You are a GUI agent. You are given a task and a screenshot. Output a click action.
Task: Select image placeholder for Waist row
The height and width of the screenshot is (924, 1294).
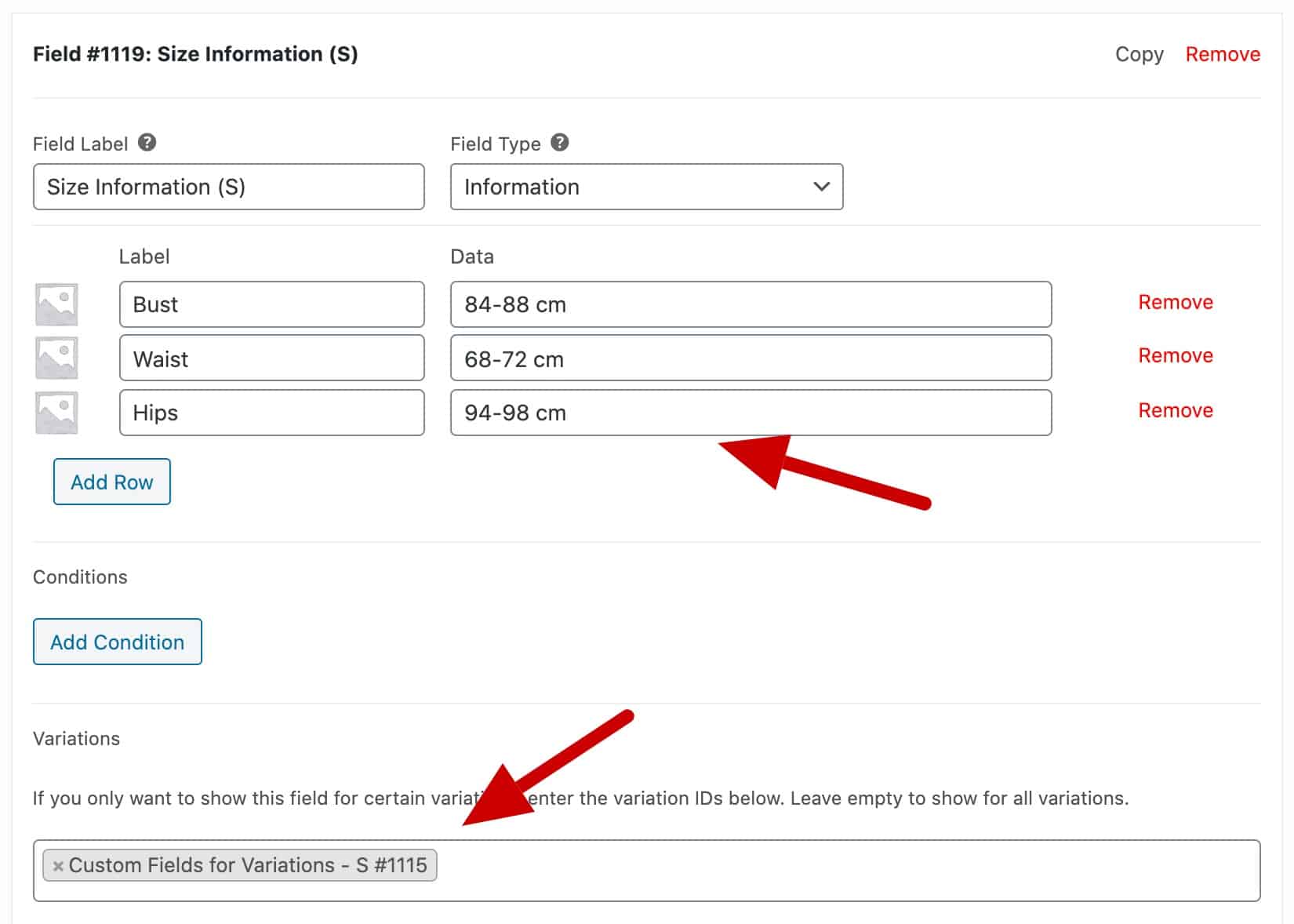click(x=56, y=358)
